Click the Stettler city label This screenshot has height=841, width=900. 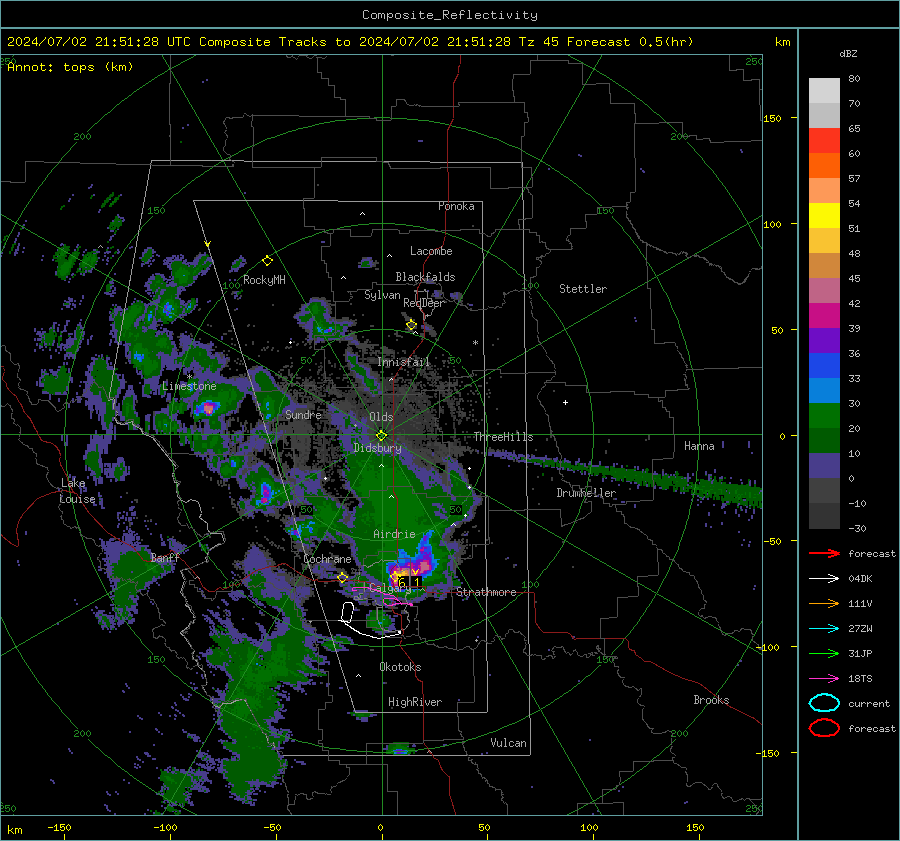(583, 289)
